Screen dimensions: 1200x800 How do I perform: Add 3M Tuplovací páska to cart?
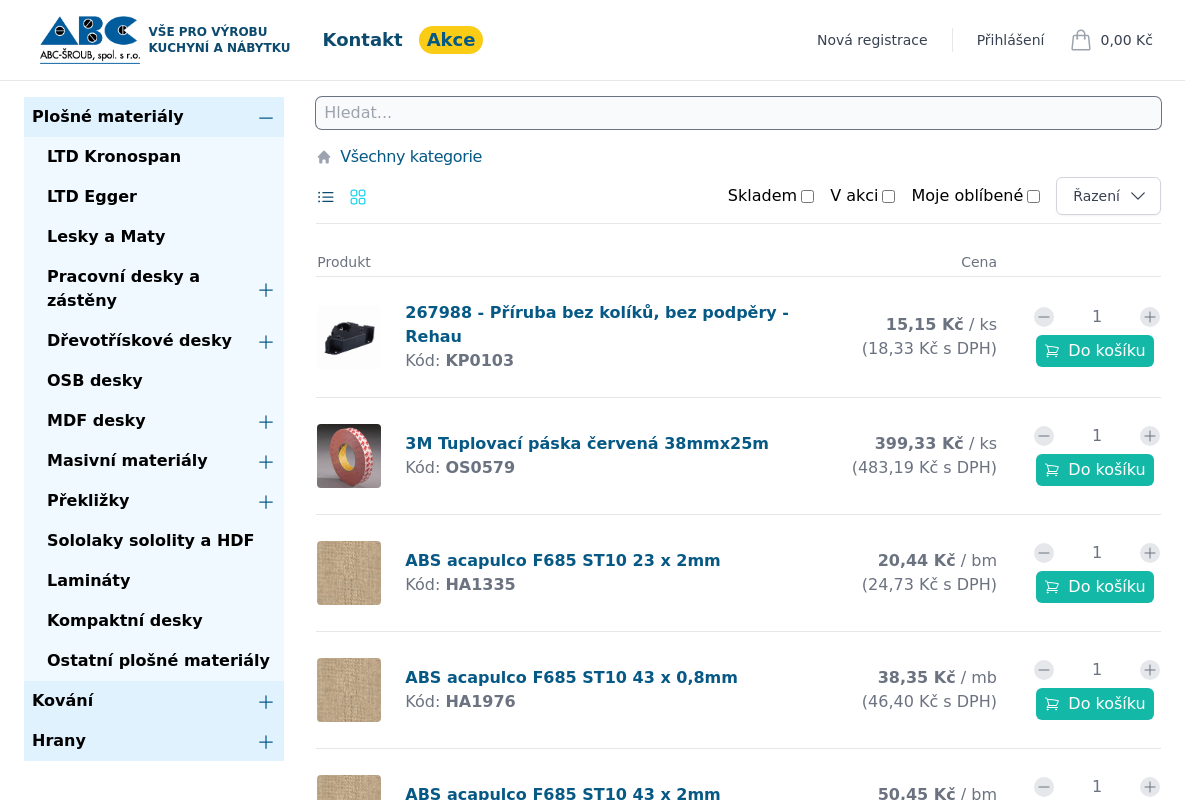click(1094, 470)
